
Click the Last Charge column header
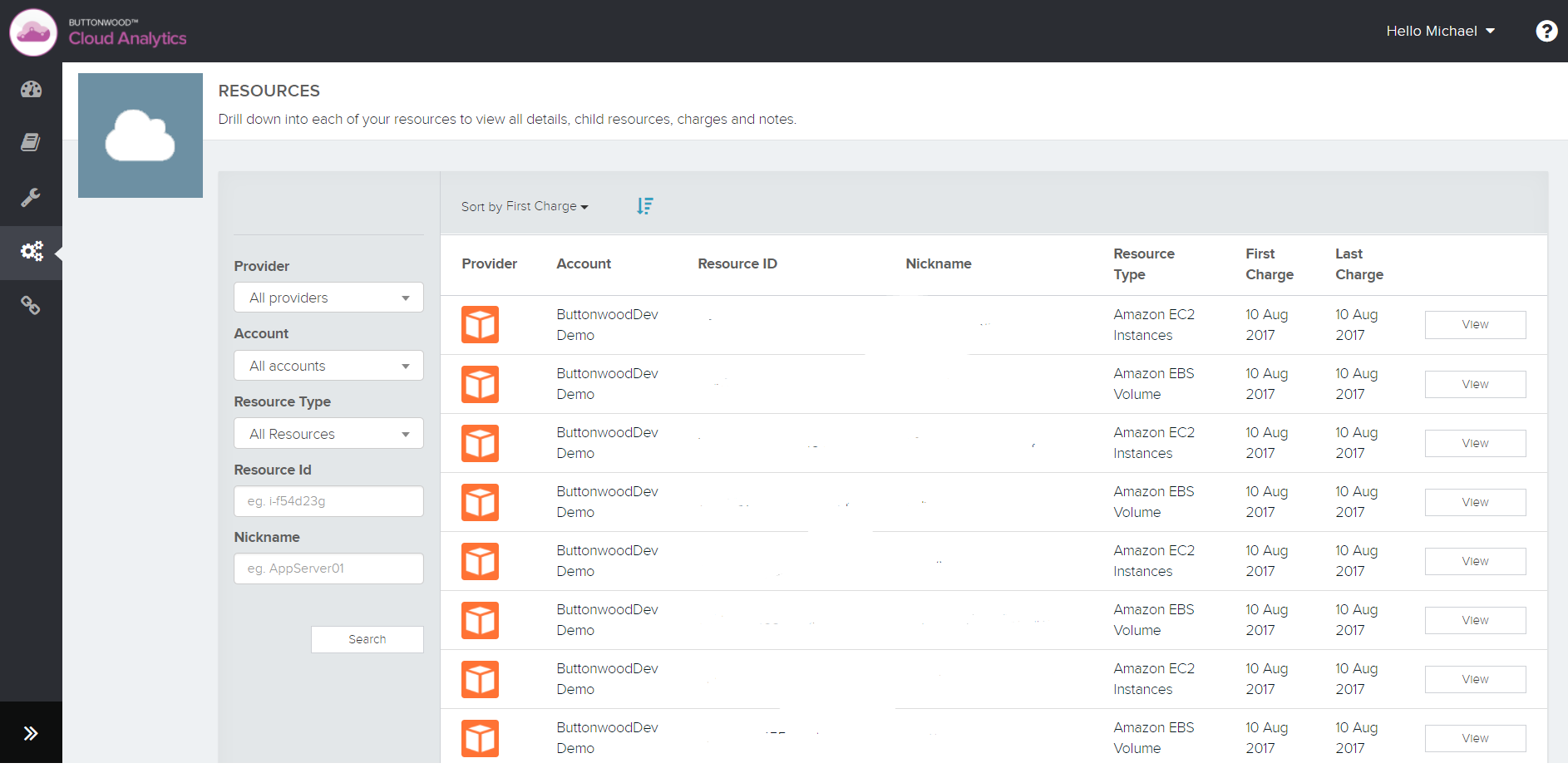coord(1359,263)
